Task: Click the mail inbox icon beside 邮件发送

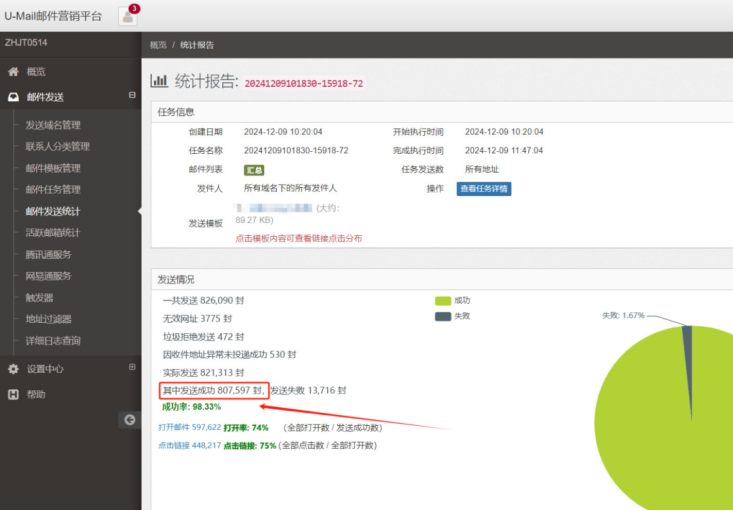Action: pos(13,97)
